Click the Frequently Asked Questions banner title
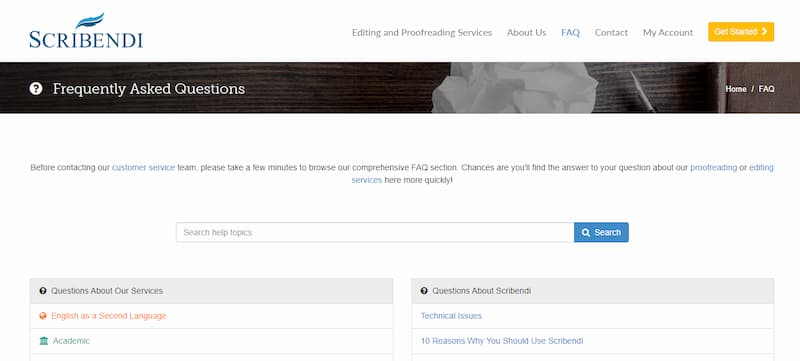 (148, 89)
